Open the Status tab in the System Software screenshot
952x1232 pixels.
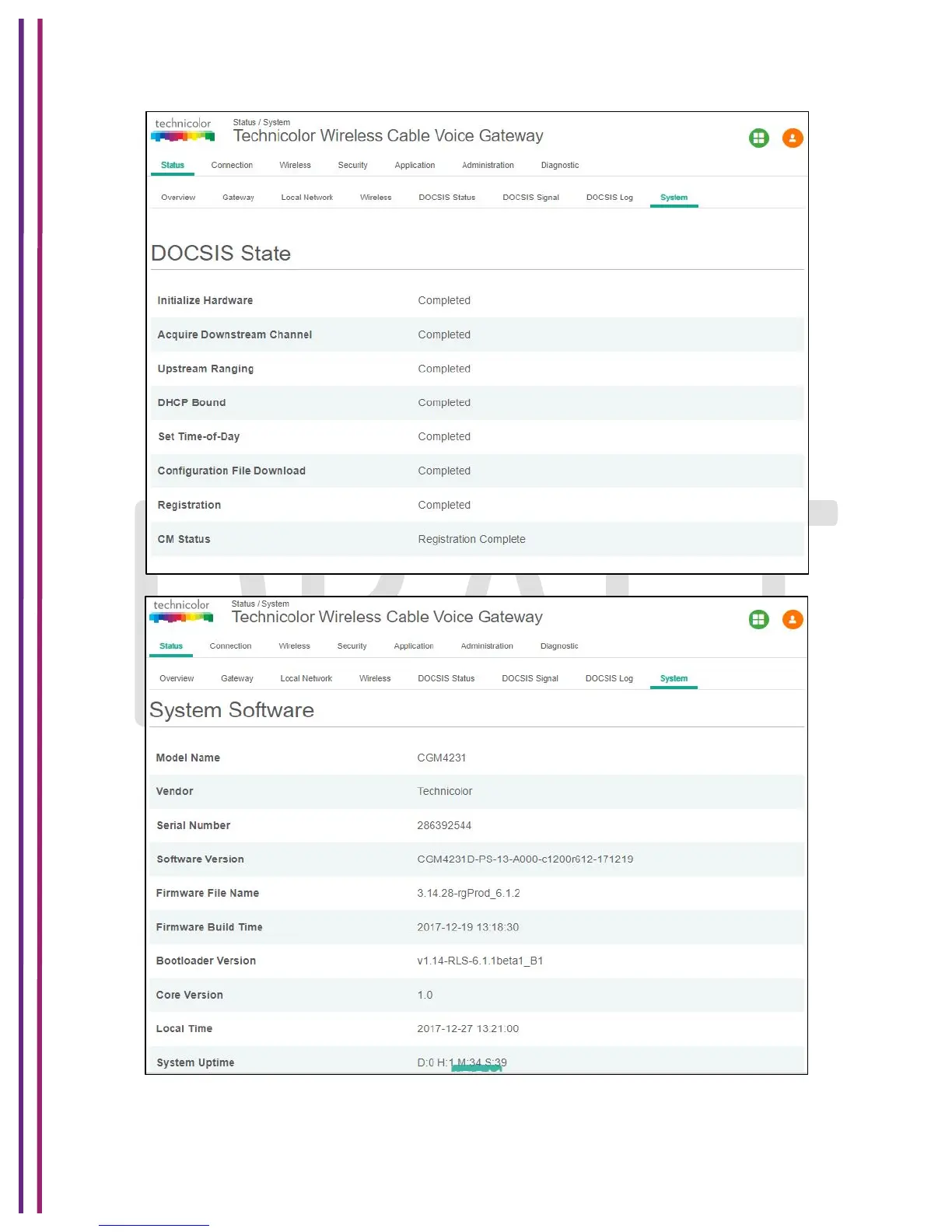(171, 646)
